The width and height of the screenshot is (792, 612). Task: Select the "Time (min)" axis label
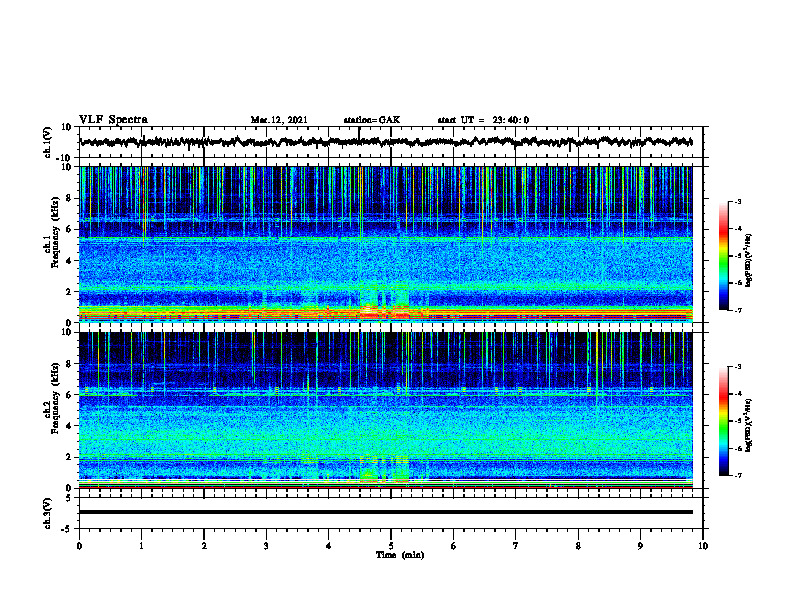[x=400, y=555]
